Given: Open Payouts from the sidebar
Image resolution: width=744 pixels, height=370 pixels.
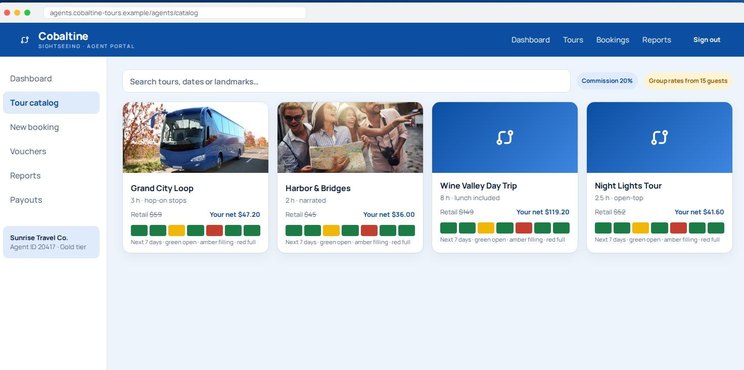Looking at the screenshot, I should click(x=51, y=200).
